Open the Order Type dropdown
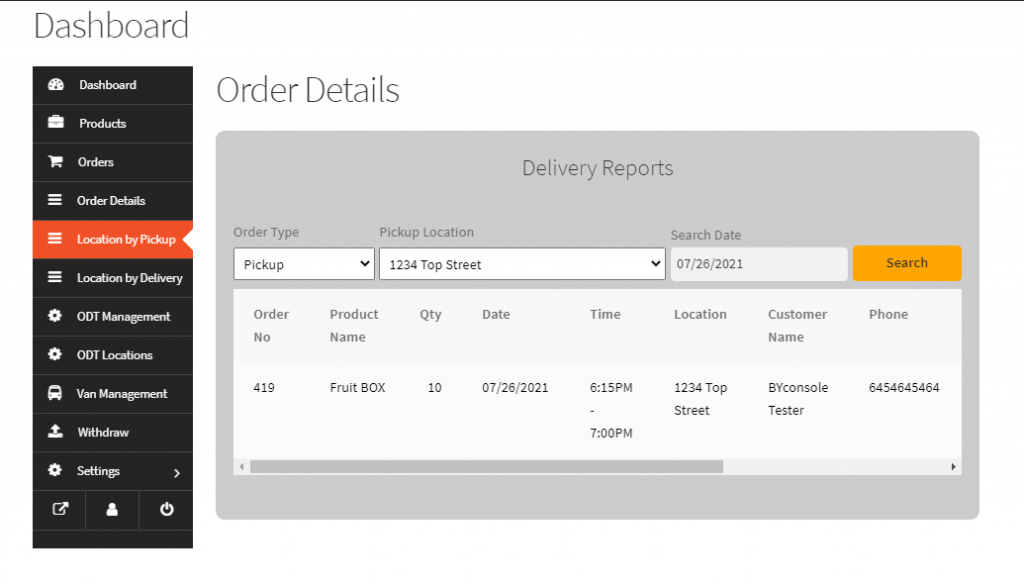 303,263
